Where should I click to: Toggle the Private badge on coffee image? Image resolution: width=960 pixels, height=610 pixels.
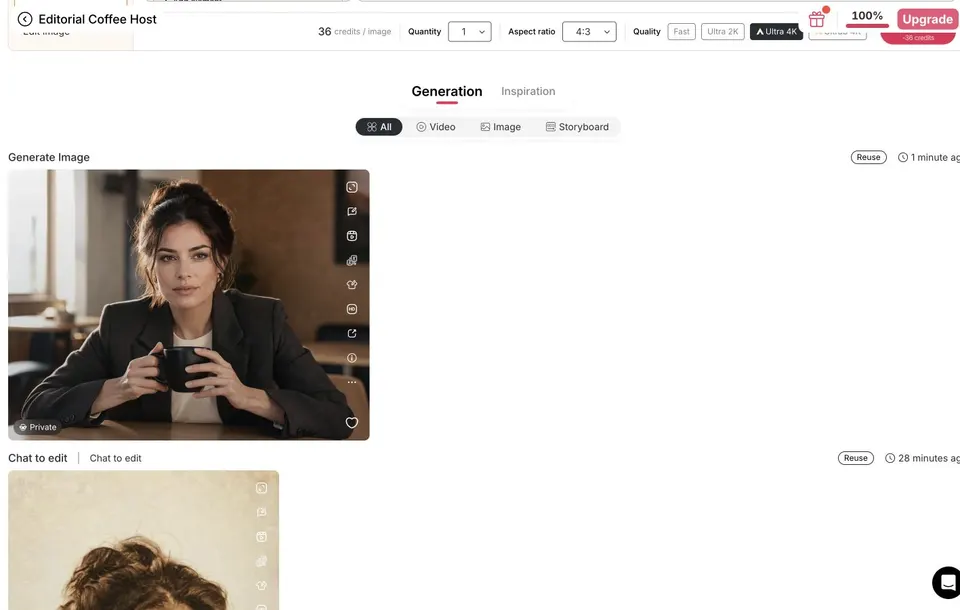coord(37,427)
